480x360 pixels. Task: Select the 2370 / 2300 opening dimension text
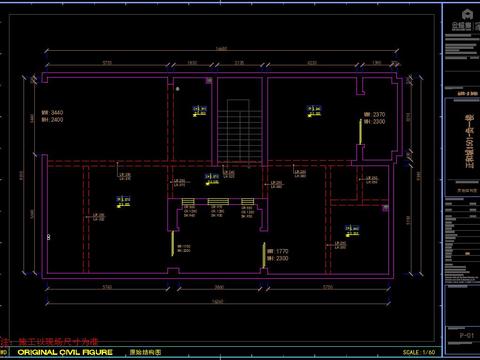coord(375,118)
